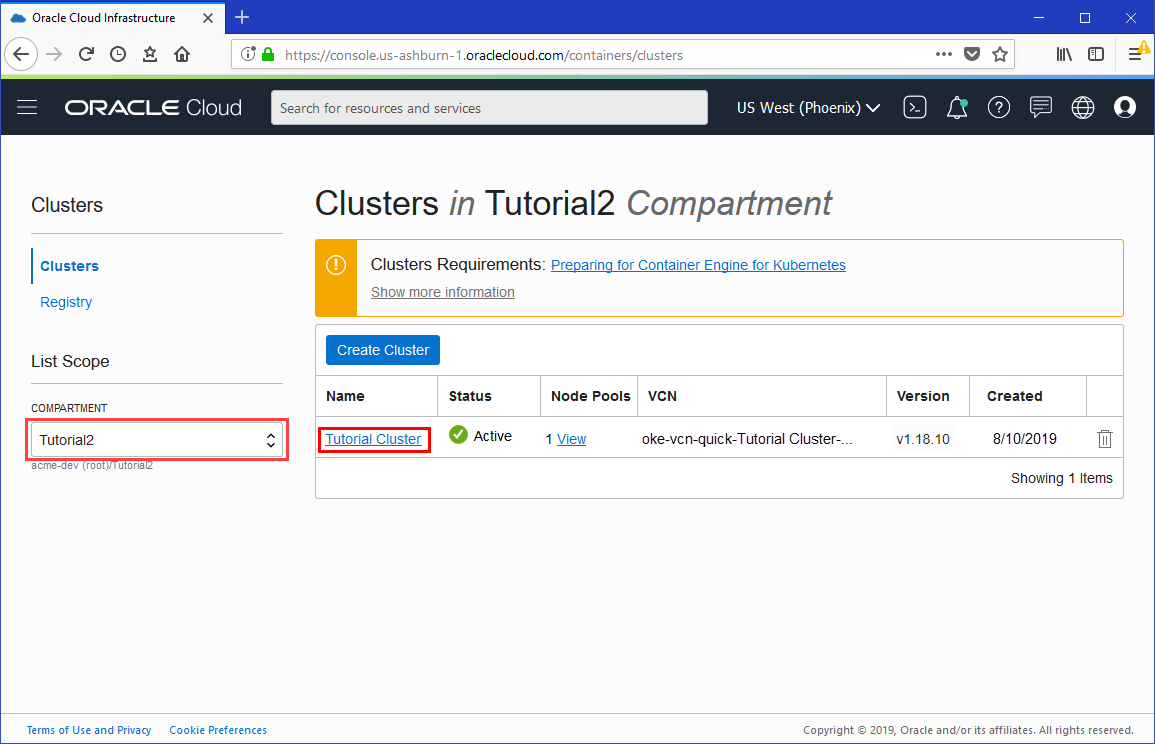Select Registry in the left navigation
Viewport: 1155px width, 744px height.
[66, 302]
